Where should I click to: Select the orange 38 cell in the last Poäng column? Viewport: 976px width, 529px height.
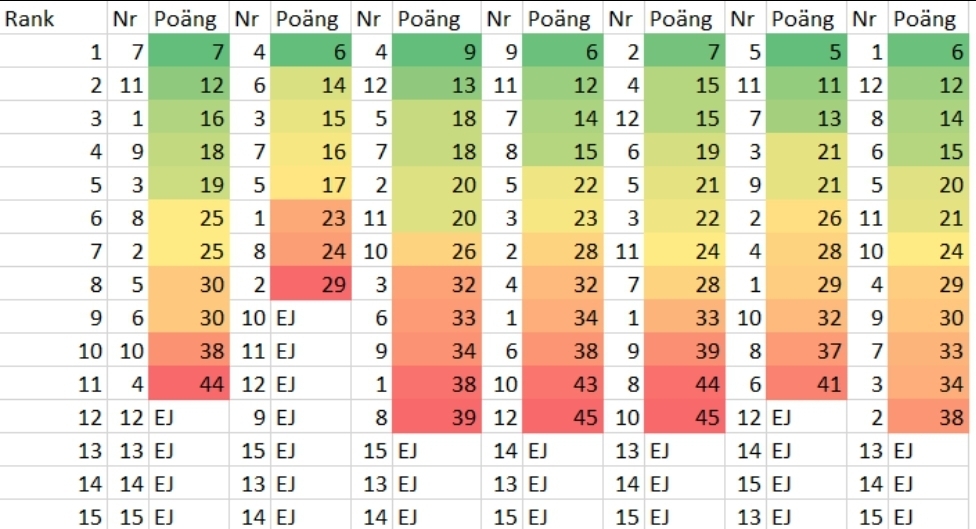(932, 417)
